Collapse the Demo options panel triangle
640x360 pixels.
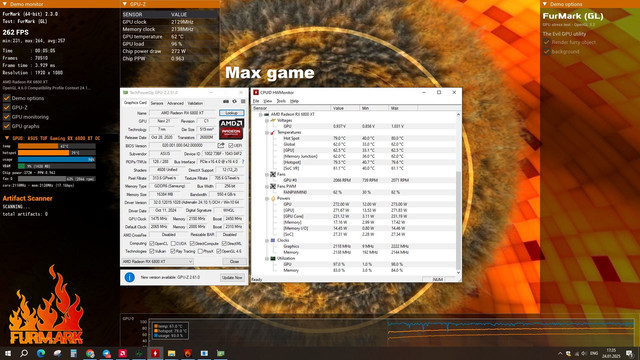click(x=544, y=4)
